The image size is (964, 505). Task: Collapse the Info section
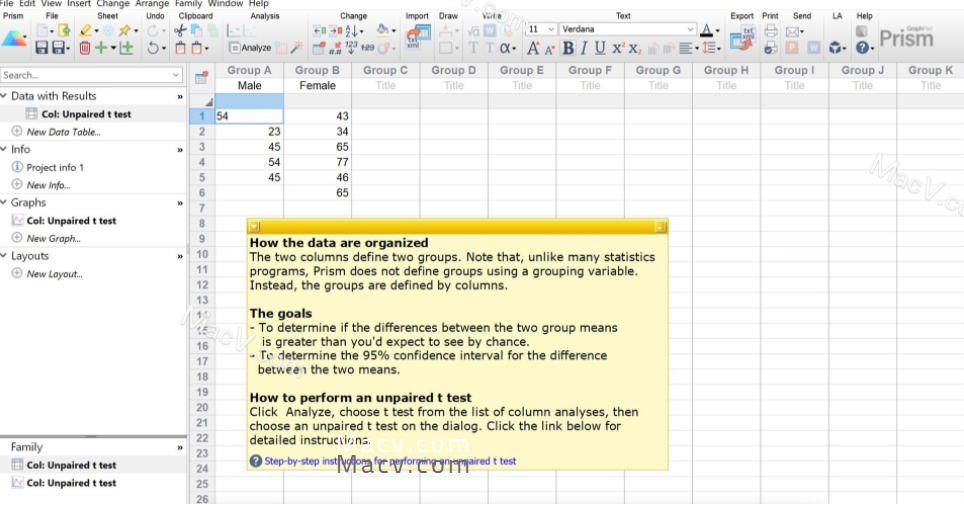(4, 149)
